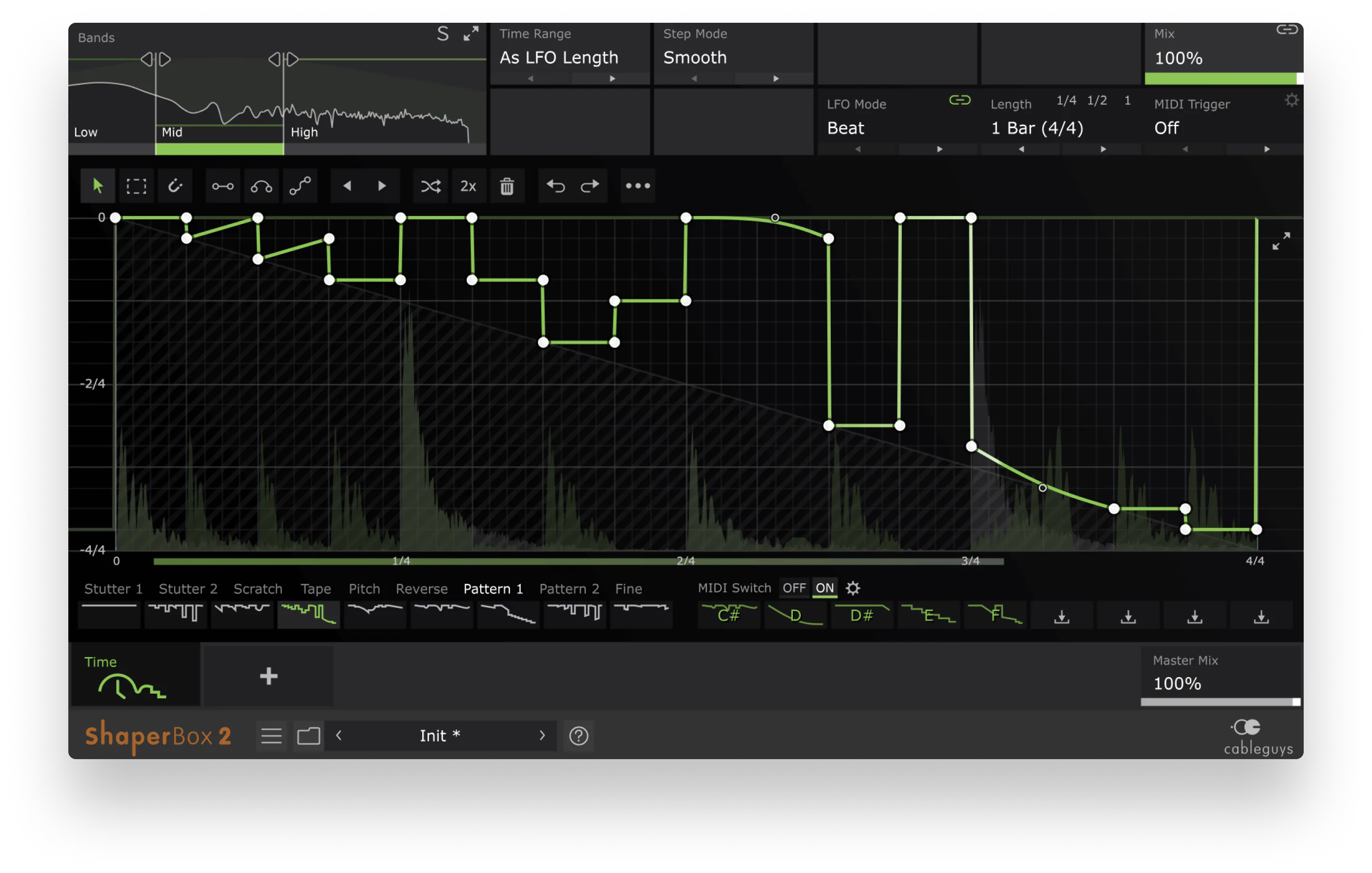Click the undo arrow icon
The width and height of the screenshot is (1372, 873).
click(x=556, y=186)
